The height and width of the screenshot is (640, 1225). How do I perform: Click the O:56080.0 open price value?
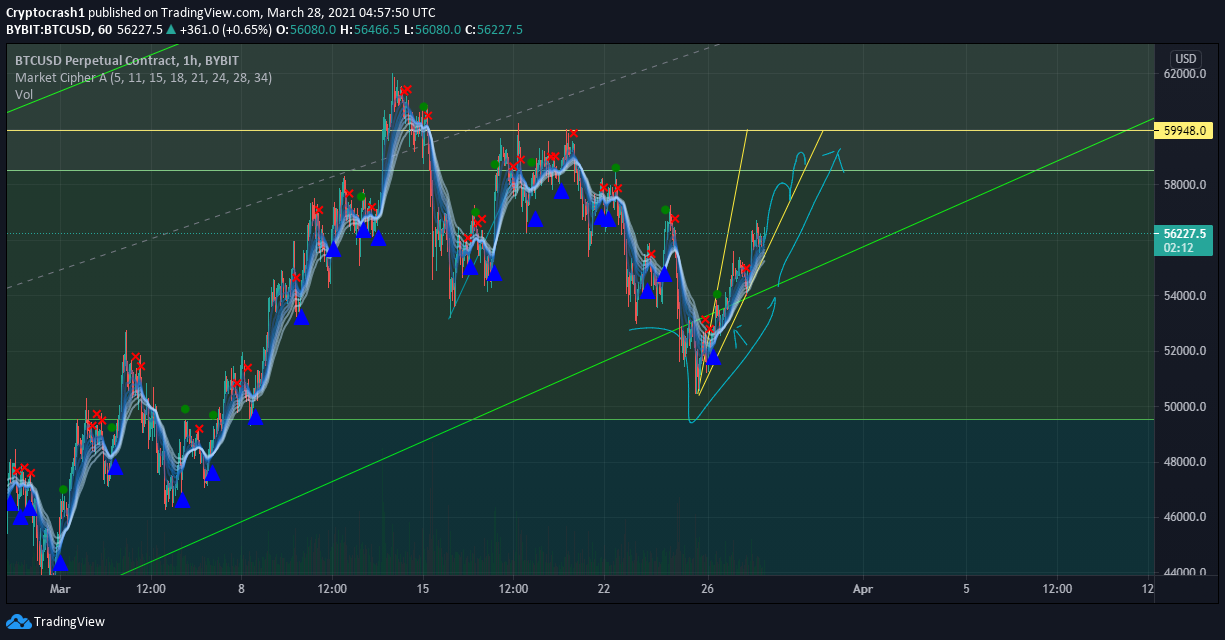pos(305,30)
